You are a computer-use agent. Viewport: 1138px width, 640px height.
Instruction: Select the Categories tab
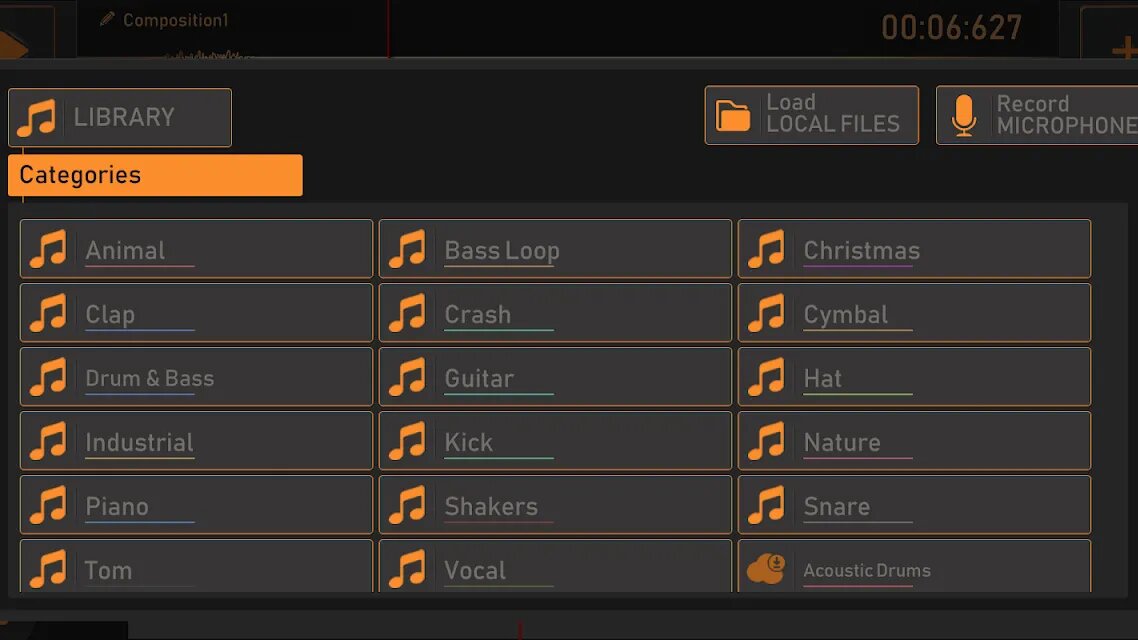click(155, 175)
